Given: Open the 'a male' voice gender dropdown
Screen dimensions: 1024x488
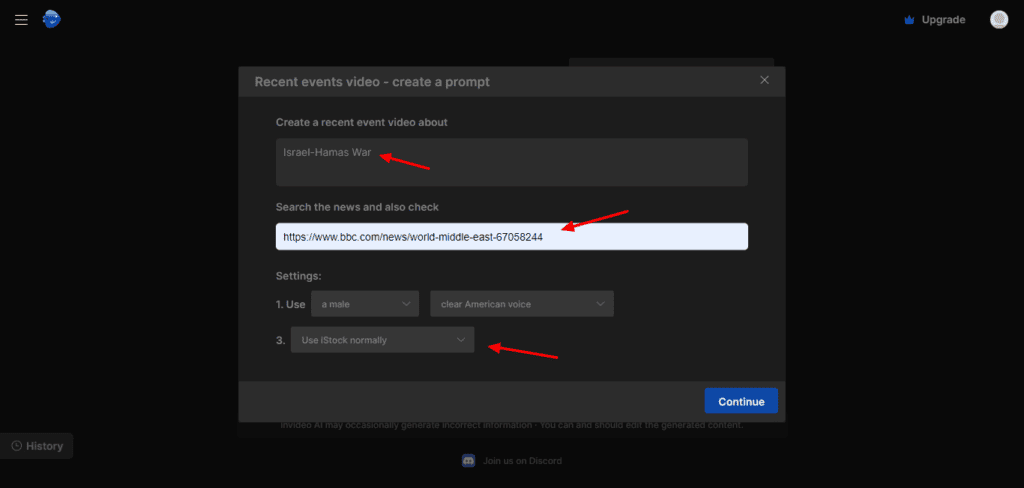Looking at the screenshot, I should click(x=364, y=304).
